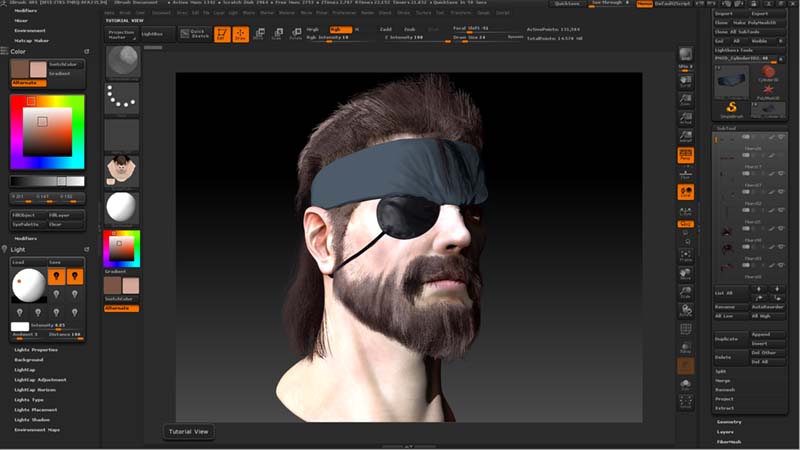Viewport: 800px width, 450px height.
Task: Click the Frame mesh icon
Action: (686, 256)
